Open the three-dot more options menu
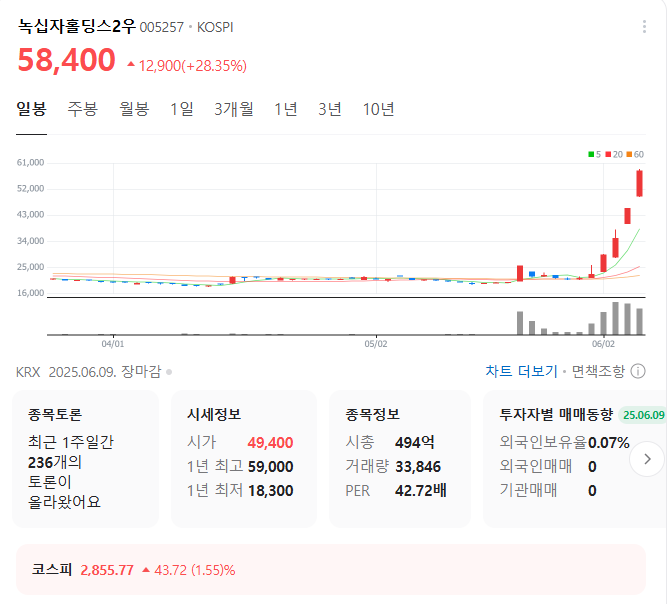 click(x=644, y=26)
